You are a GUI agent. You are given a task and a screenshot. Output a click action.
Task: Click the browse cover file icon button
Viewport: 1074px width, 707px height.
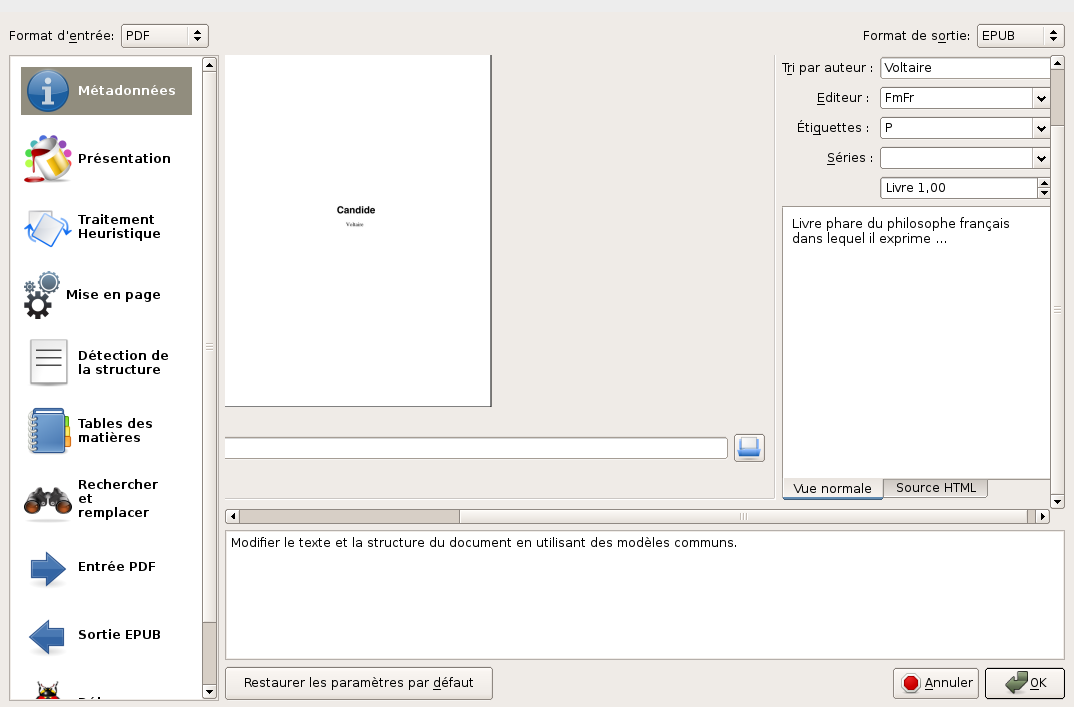(x=749, y=448)
